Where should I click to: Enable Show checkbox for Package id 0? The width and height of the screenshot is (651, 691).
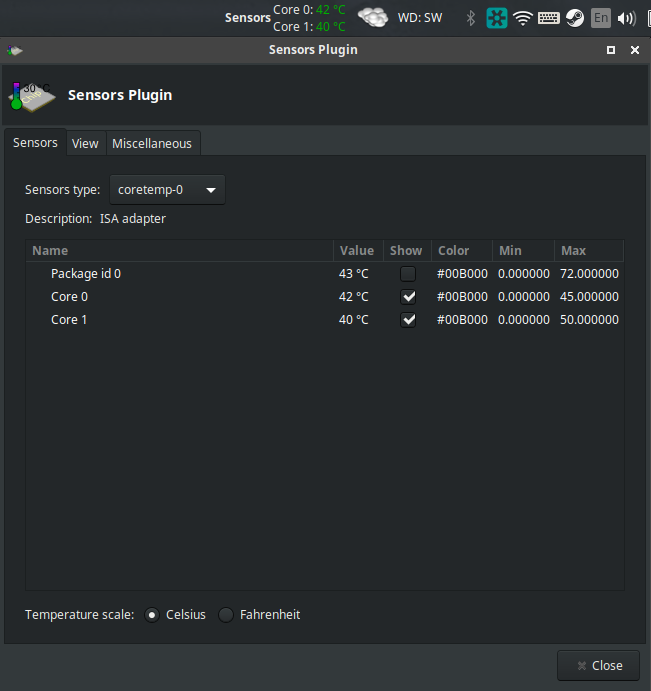407,274
